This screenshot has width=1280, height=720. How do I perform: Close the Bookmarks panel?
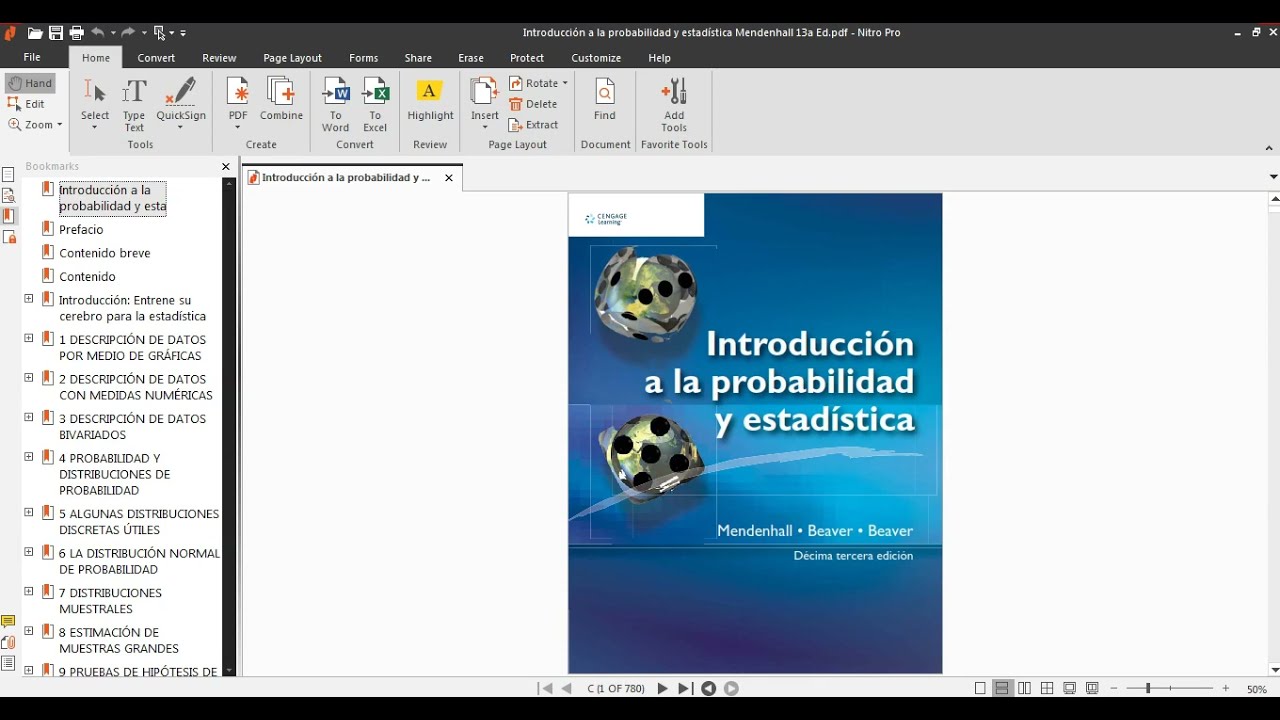[226, 167]
